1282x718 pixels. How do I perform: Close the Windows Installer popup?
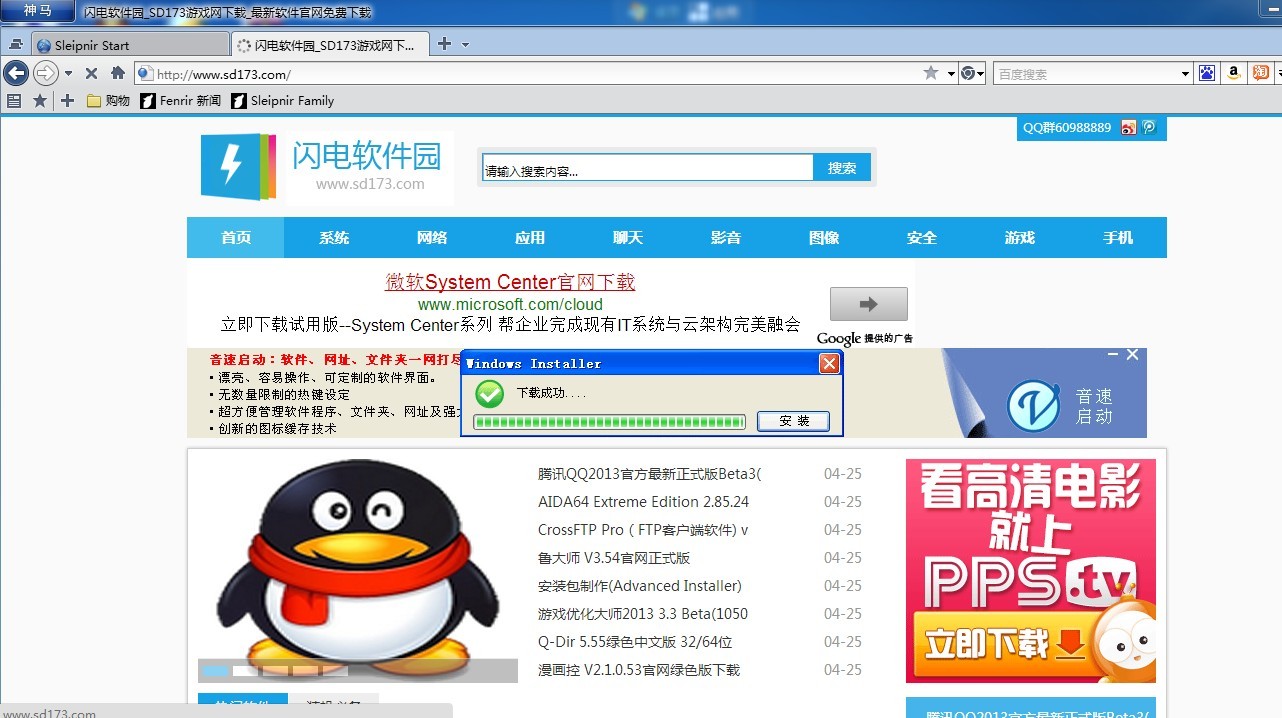coord(829,363)
